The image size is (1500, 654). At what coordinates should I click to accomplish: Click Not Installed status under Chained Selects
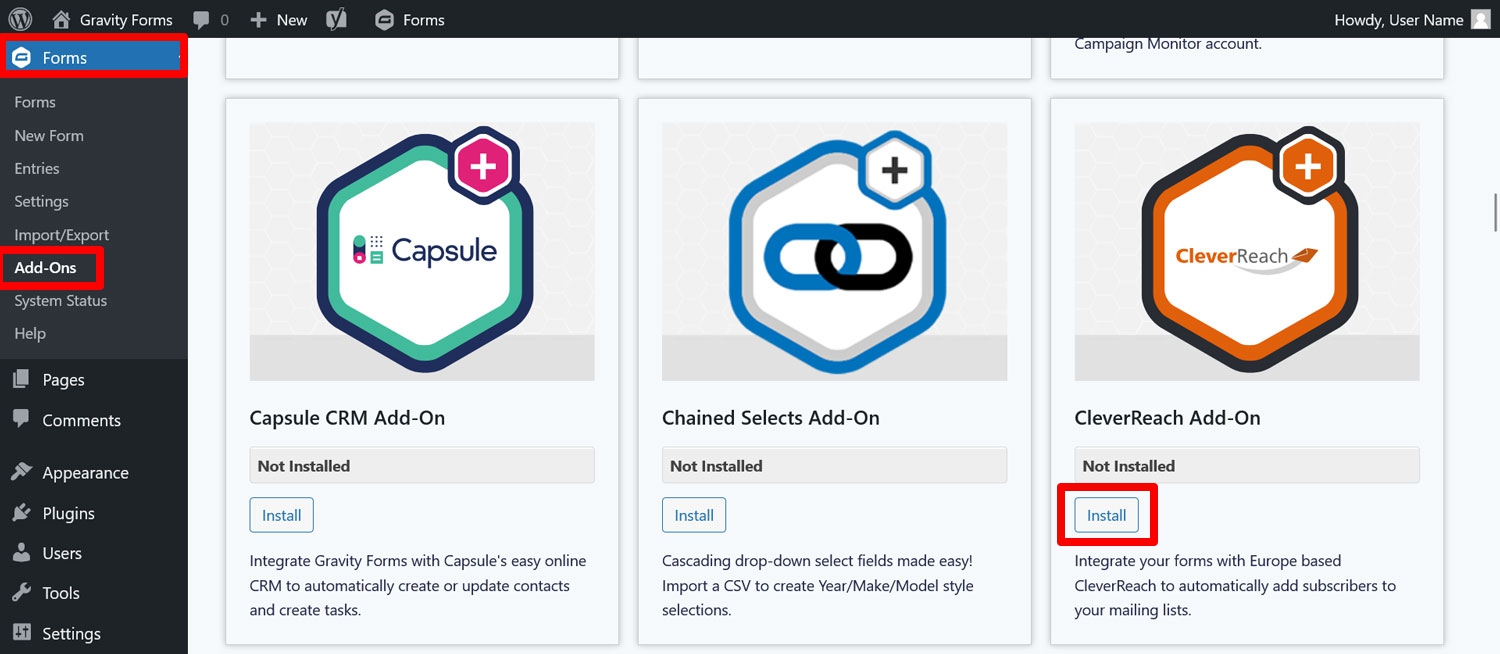(834, 465)
